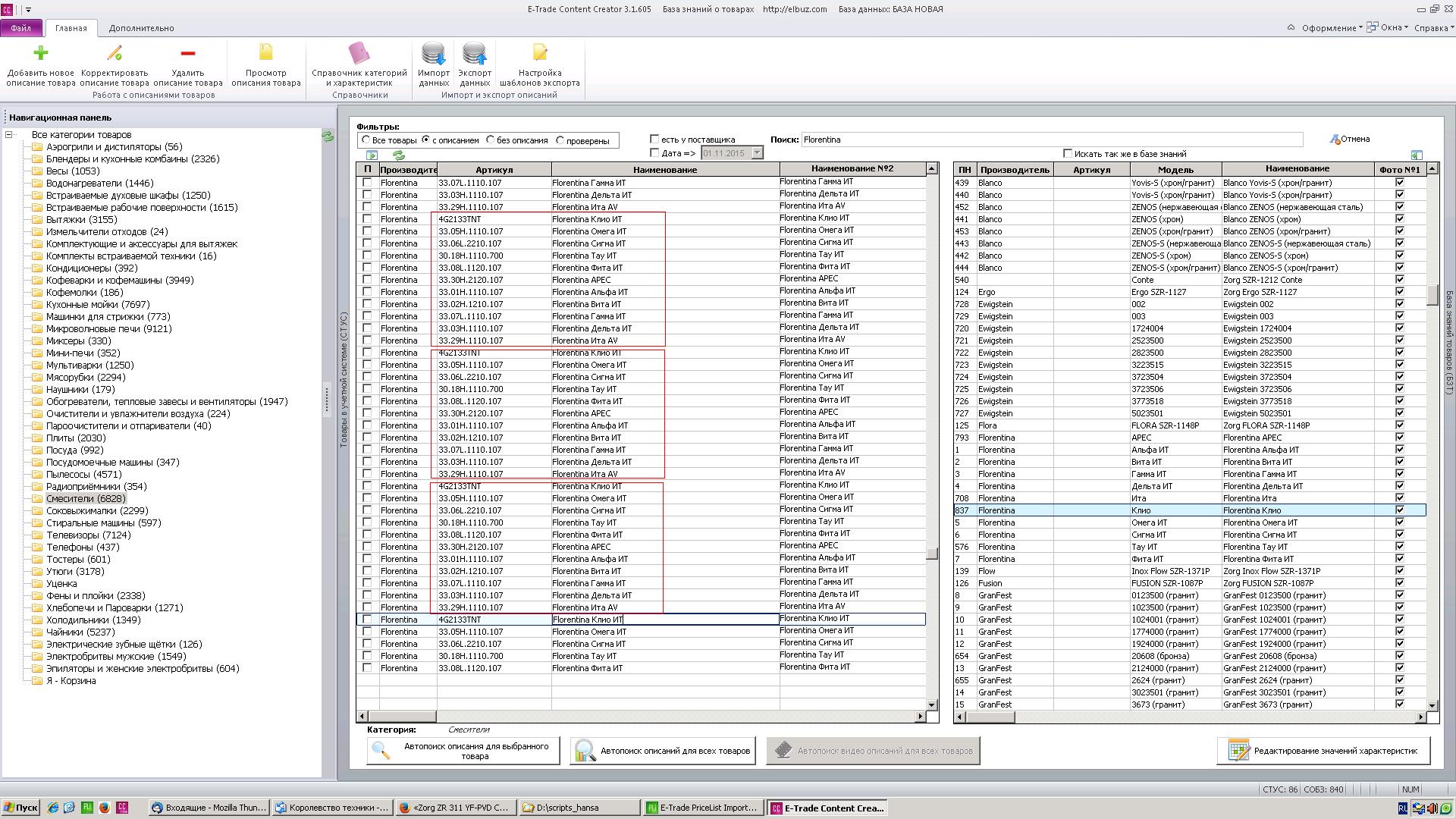Screen dimensions: 1456x819
Task: Open Firefox from the quick launch bar
Action: (104, 808)
